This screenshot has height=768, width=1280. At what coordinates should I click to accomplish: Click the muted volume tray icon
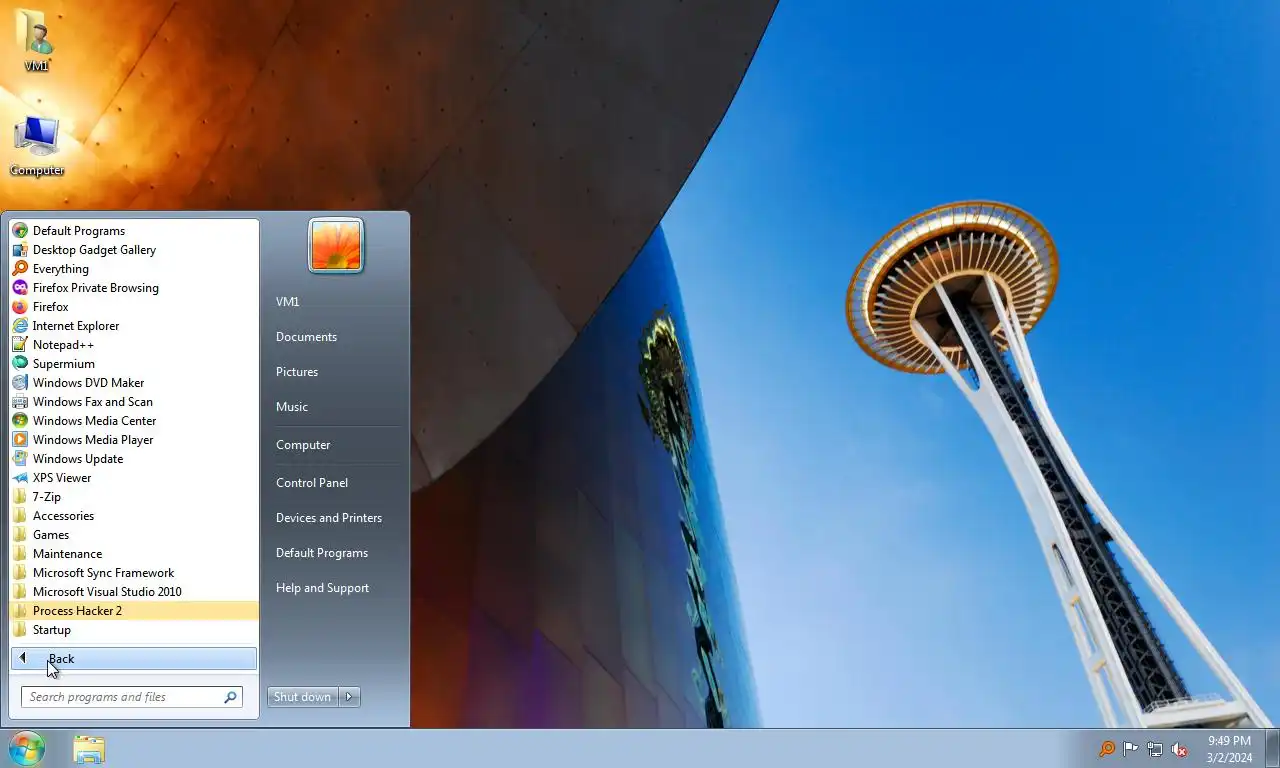tap(1180, 748)
